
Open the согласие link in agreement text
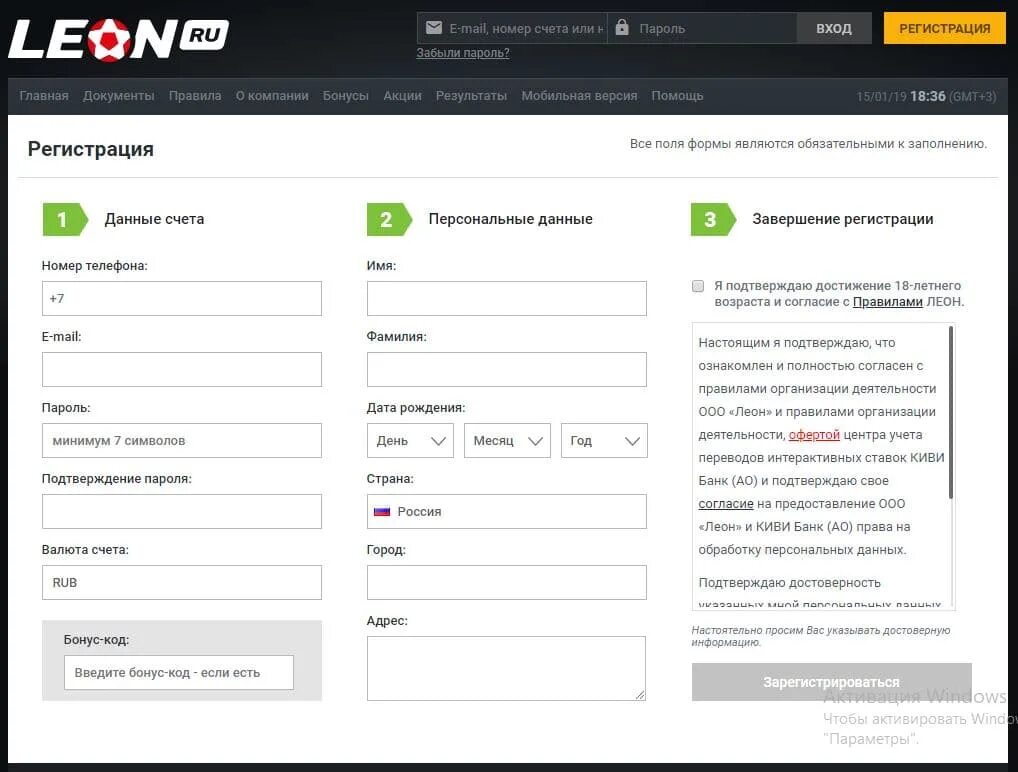click(726, 503)
